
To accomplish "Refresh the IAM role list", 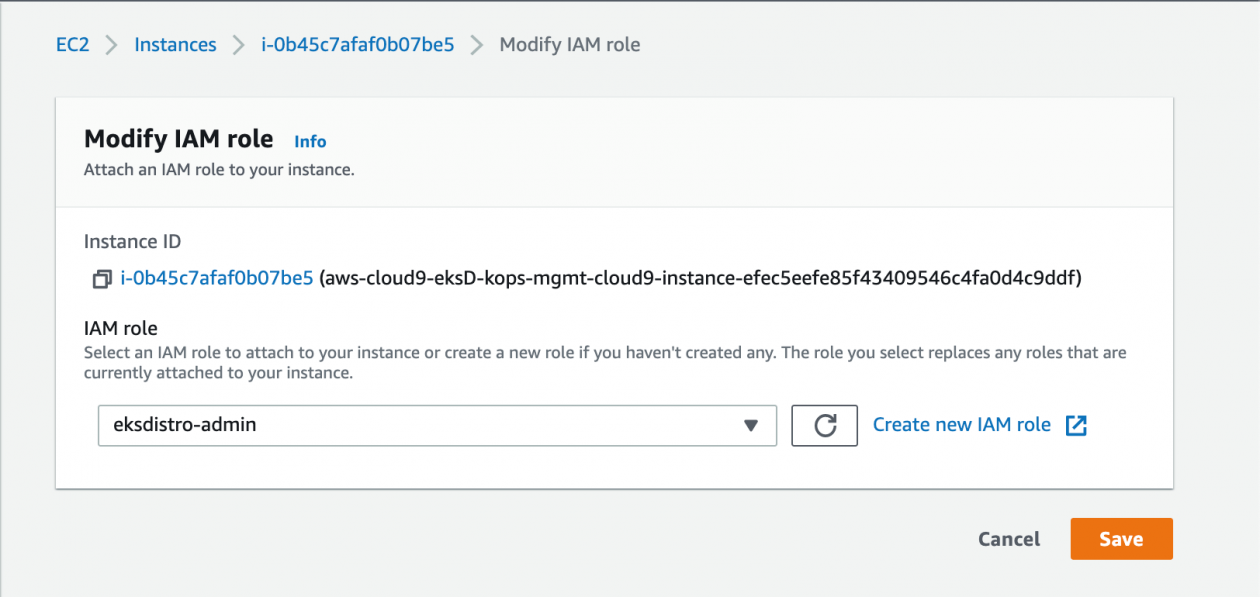I will tap(824, 425).
